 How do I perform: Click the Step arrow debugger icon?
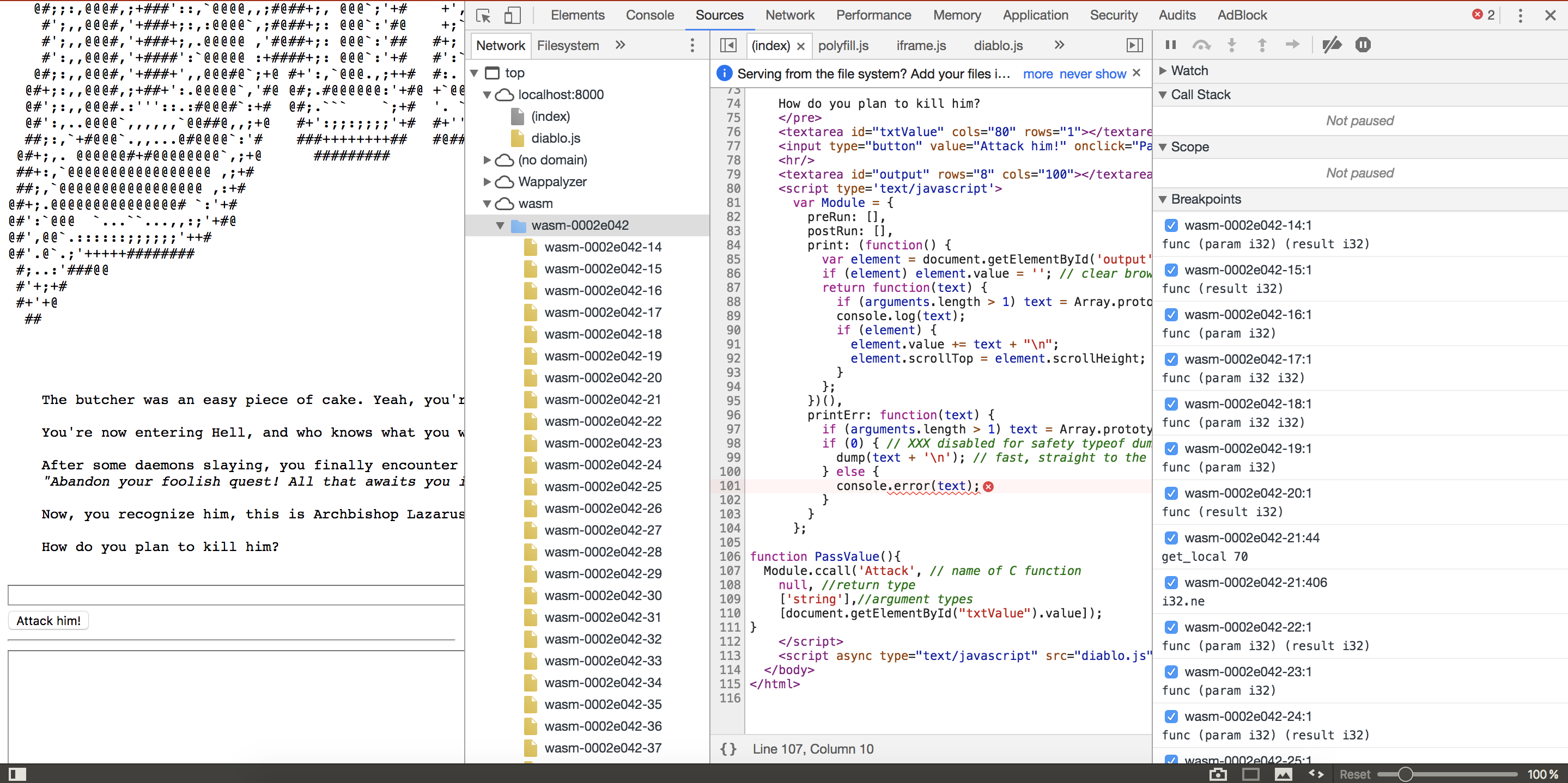coord(1292,45)
